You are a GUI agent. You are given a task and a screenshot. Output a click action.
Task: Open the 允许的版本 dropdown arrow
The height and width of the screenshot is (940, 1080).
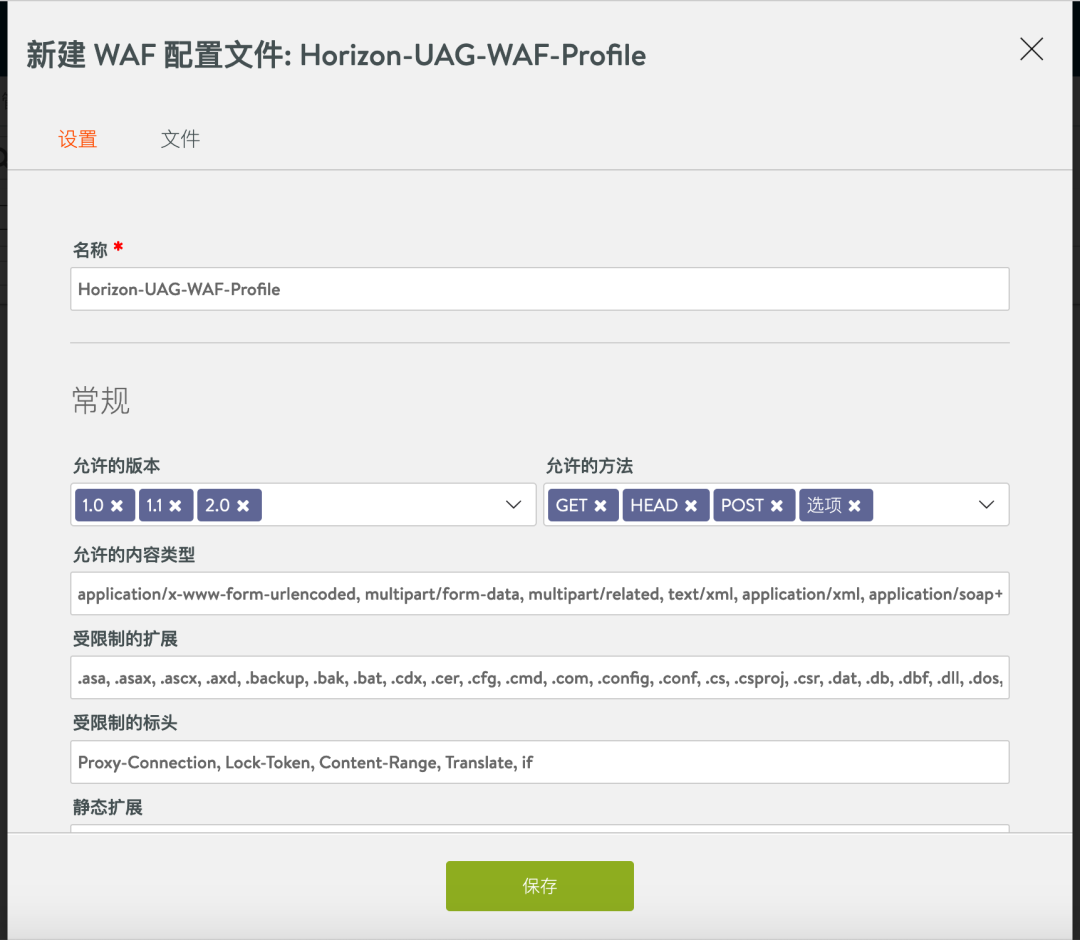tap(513, 505)
